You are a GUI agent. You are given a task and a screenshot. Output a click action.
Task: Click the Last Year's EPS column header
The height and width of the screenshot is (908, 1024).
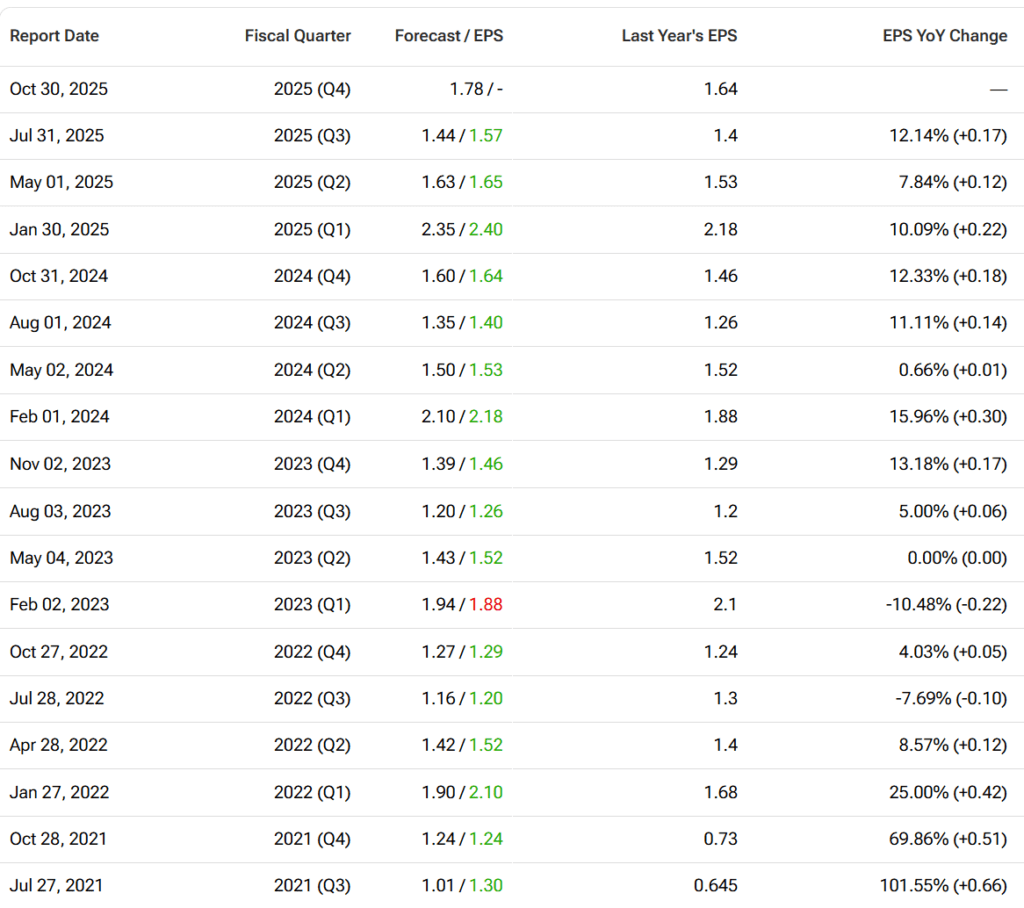point(679,36)
